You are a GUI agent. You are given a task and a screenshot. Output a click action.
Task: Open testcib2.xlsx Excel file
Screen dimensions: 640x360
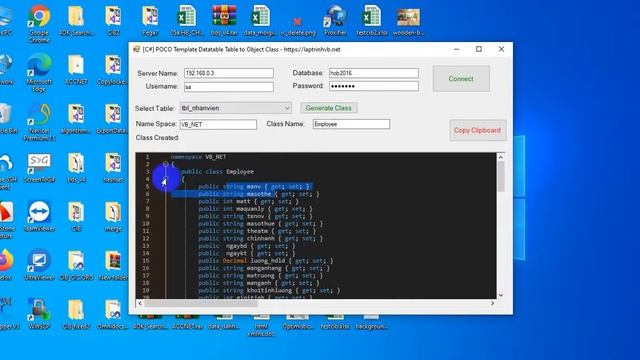click(x=372, y=20)
